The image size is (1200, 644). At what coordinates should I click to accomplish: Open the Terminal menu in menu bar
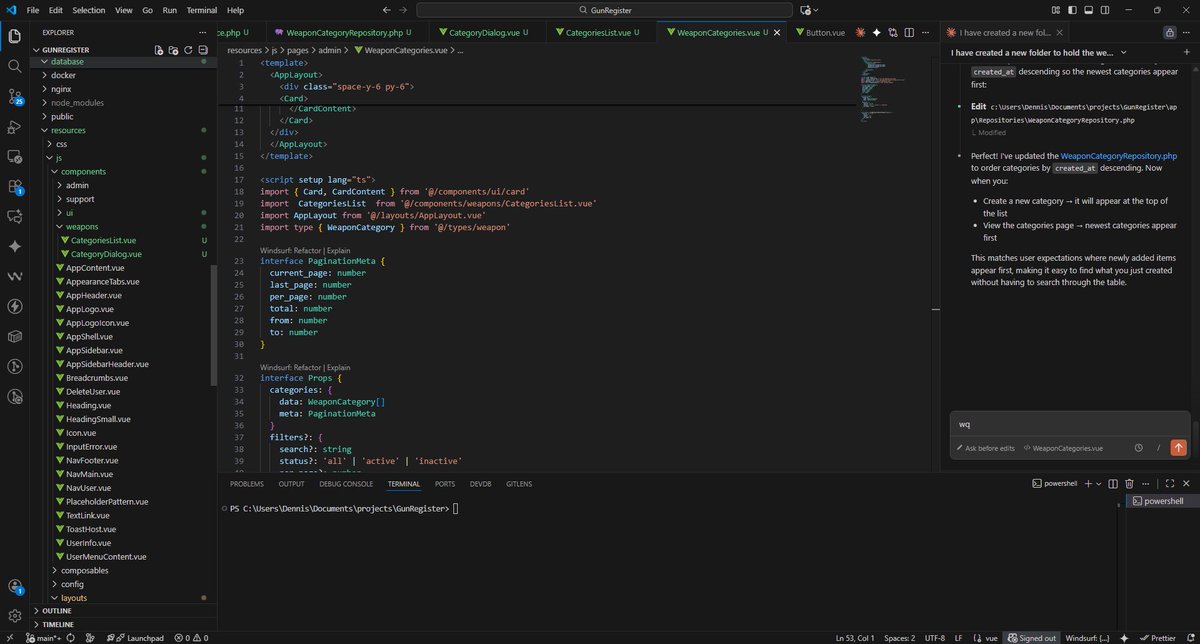[x=202, y=9]
